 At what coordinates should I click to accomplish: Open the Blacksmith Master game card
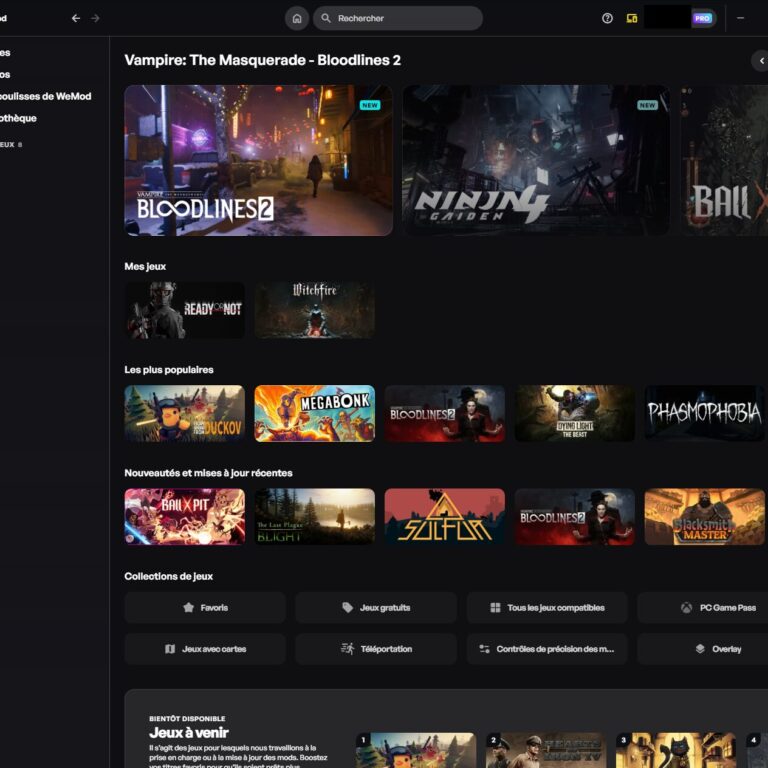(705, 517)
